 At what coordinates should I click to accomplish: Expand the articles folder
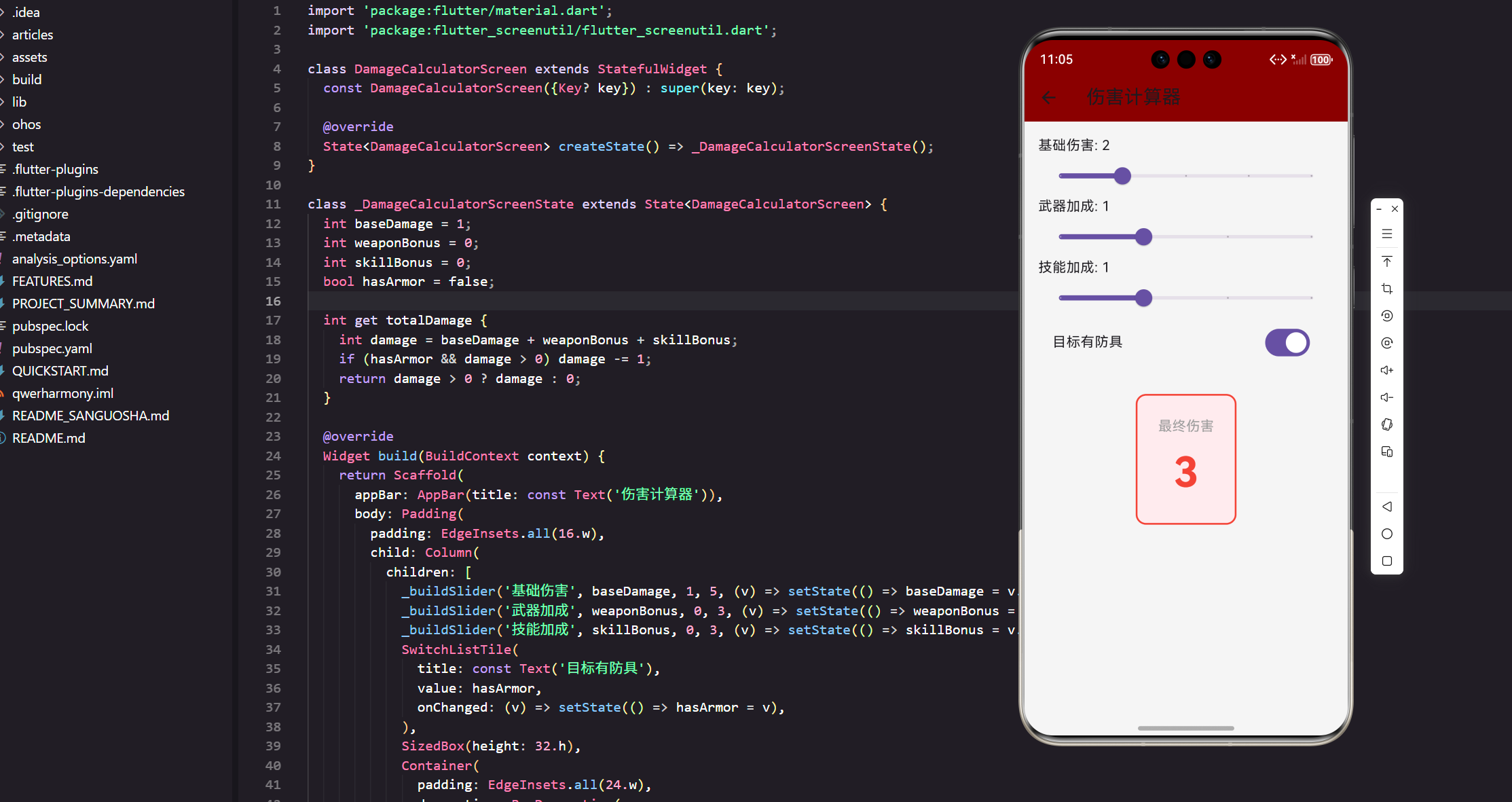(33, 35)
